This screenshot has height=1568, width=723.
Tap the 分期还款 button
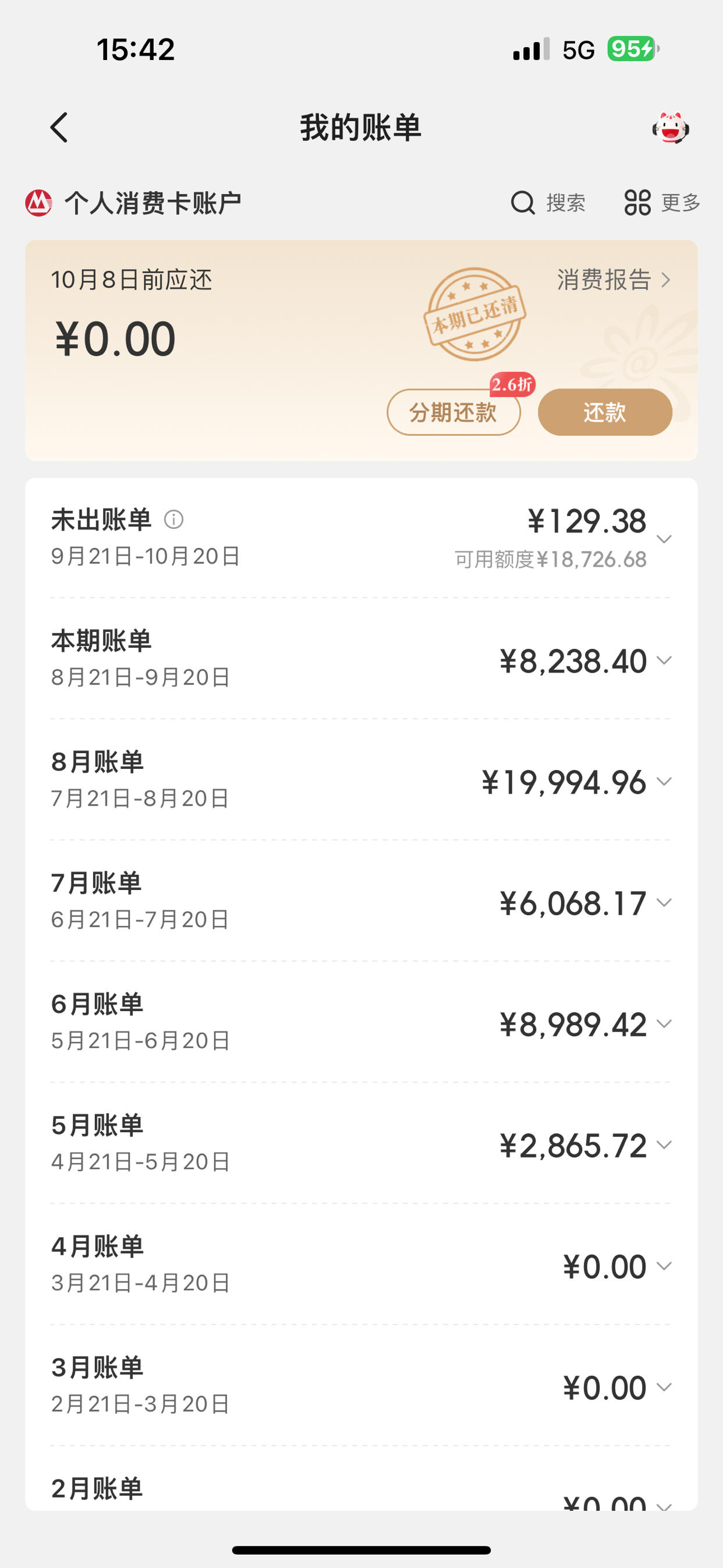[453, 412]
